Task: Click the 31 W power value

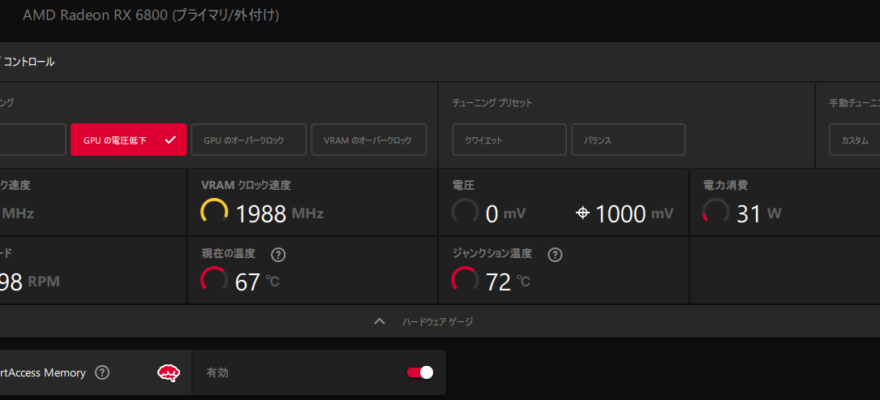Action: [x=759, y=214]
